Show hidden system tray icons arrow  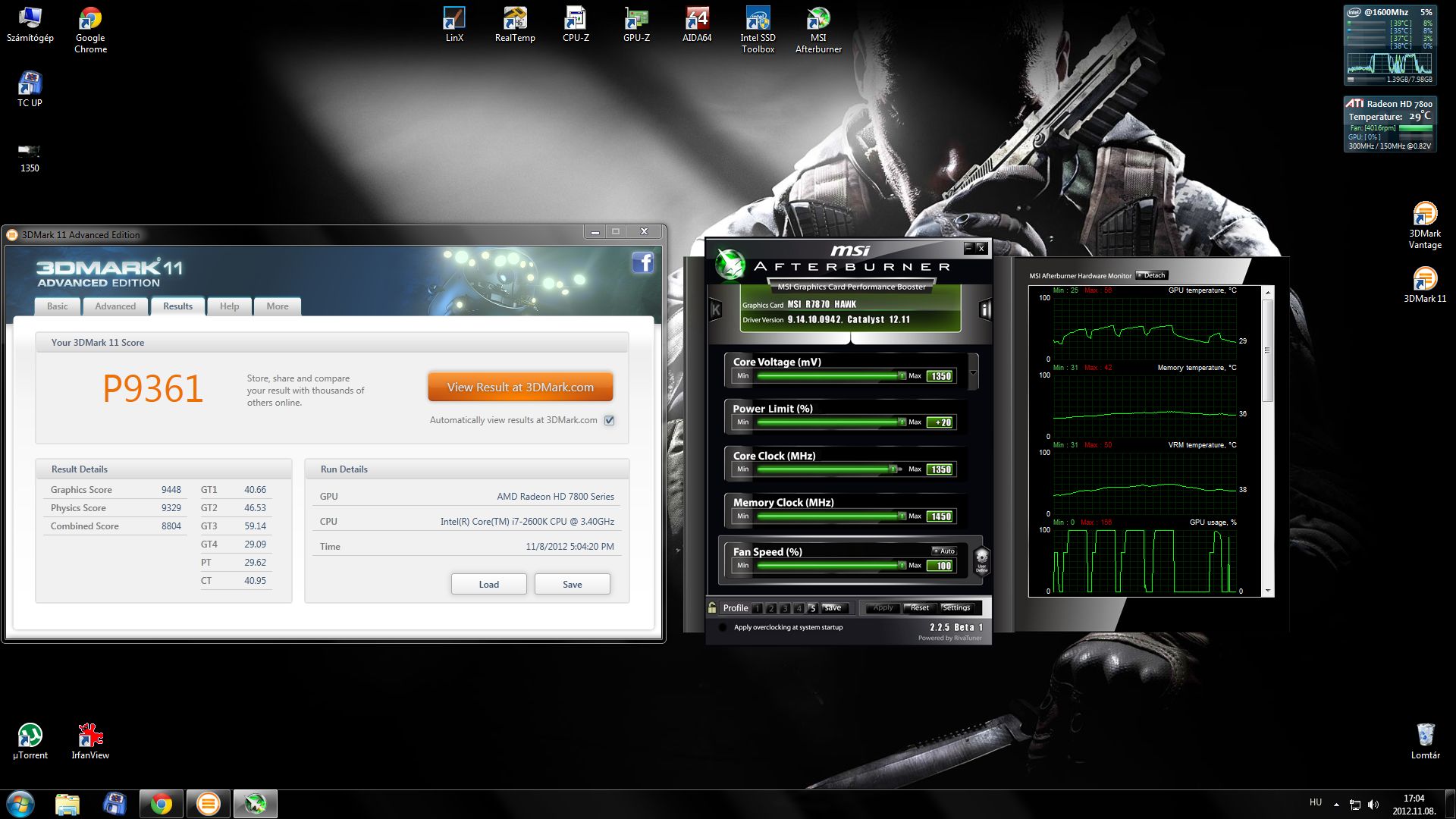tap(1336, 805)
